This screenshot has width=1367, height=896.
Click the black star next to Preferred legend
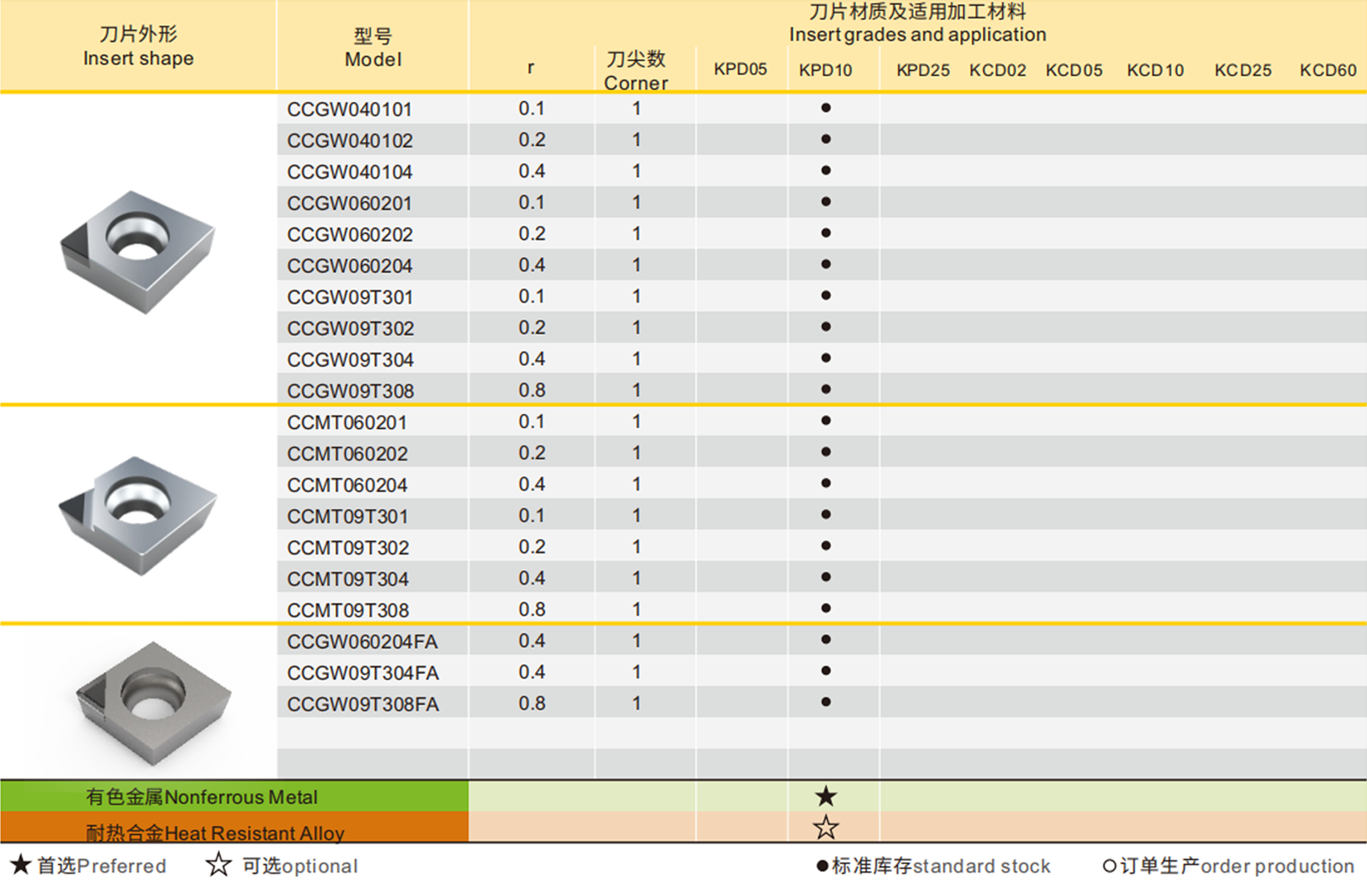(21, 865)
